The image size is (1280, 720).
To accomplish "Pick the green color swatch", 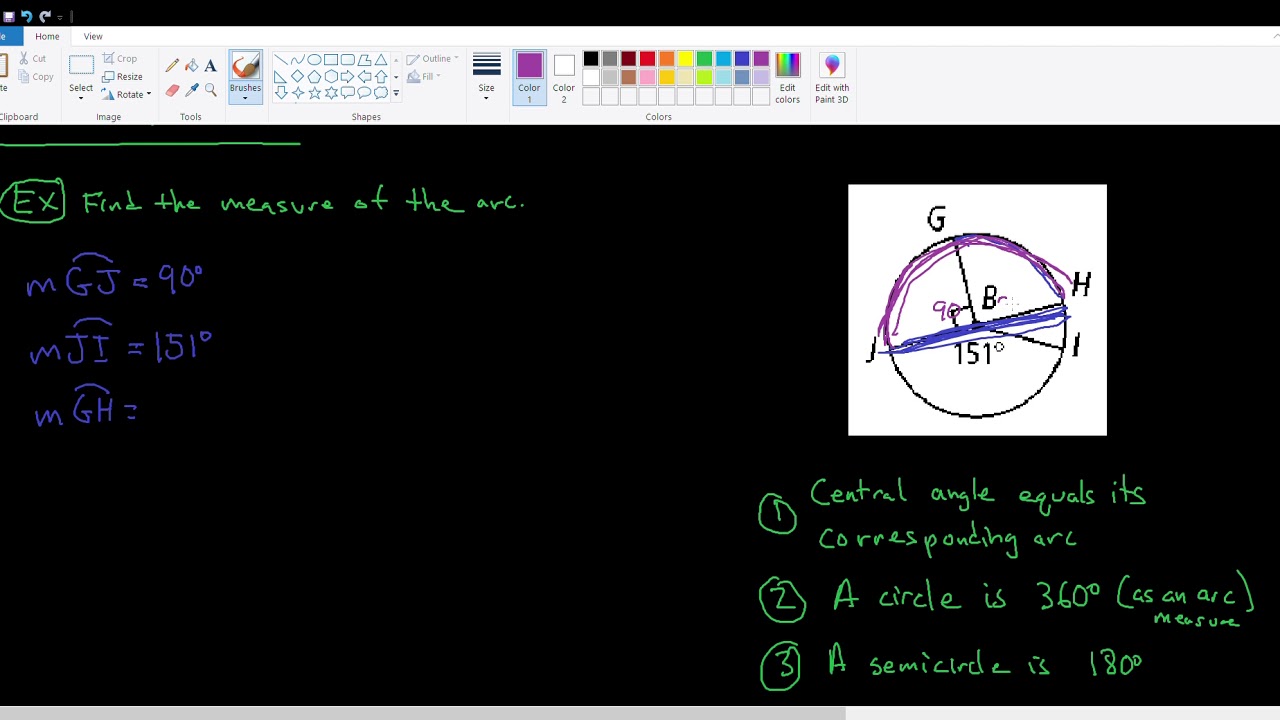I will tap(705, 59).
